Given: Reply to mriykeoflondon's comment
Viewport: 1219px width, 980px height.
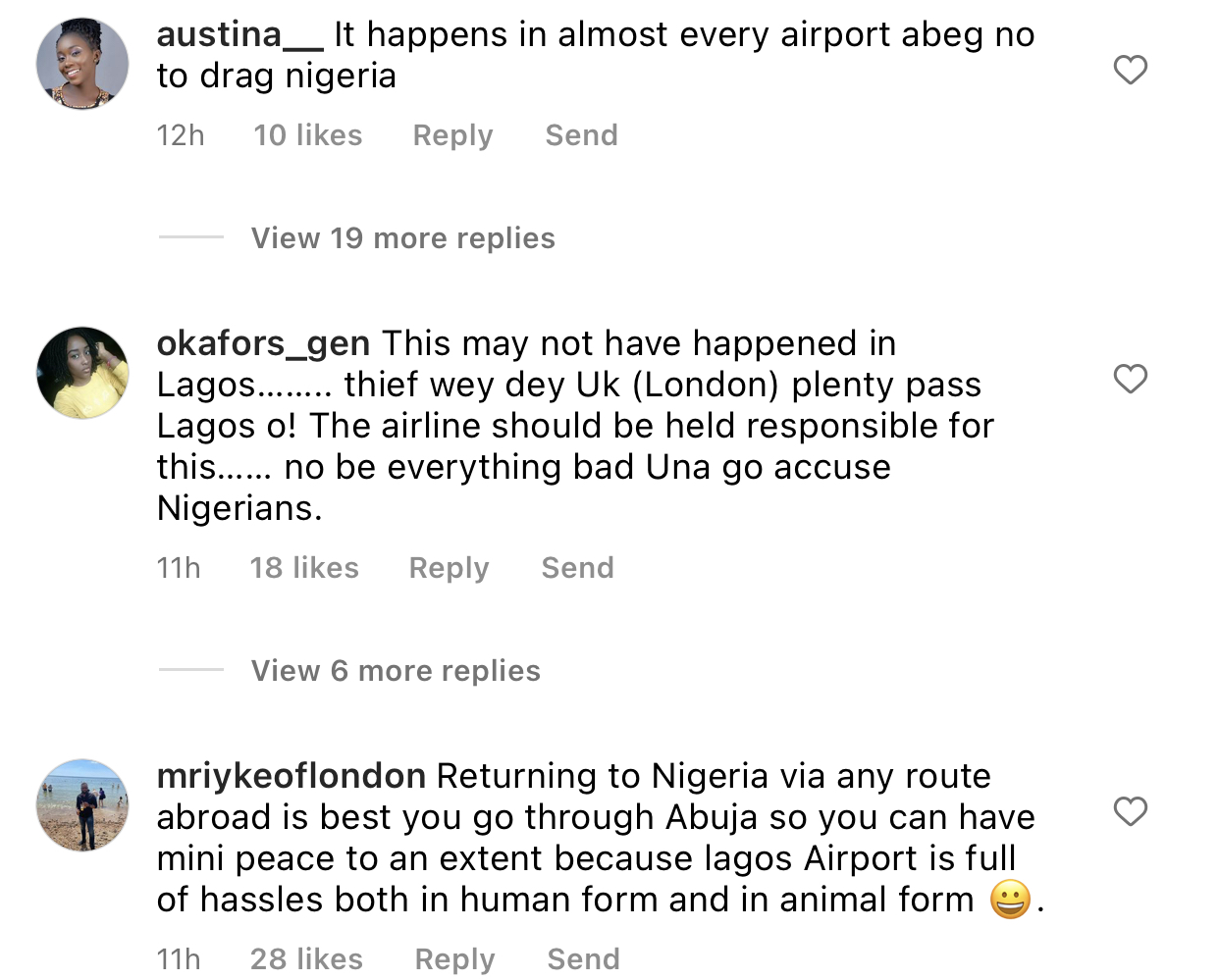Looking at the screenshot, I should [x=454, y=959].
